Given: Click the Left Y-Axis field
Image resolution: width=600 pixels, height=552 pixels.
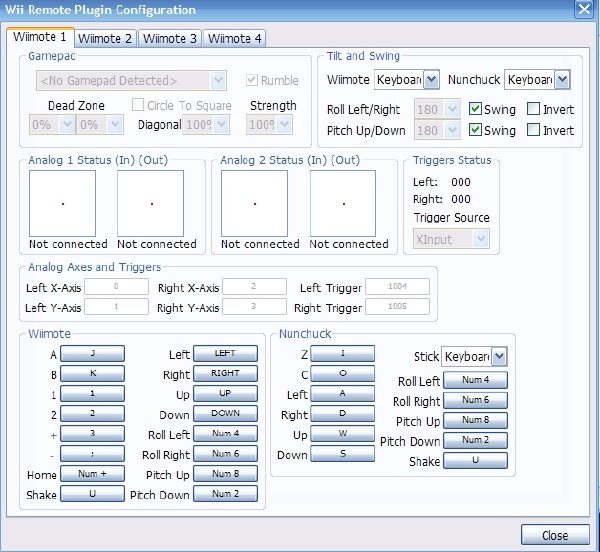Looking at the screenshot, I should (x=116, y=306).
